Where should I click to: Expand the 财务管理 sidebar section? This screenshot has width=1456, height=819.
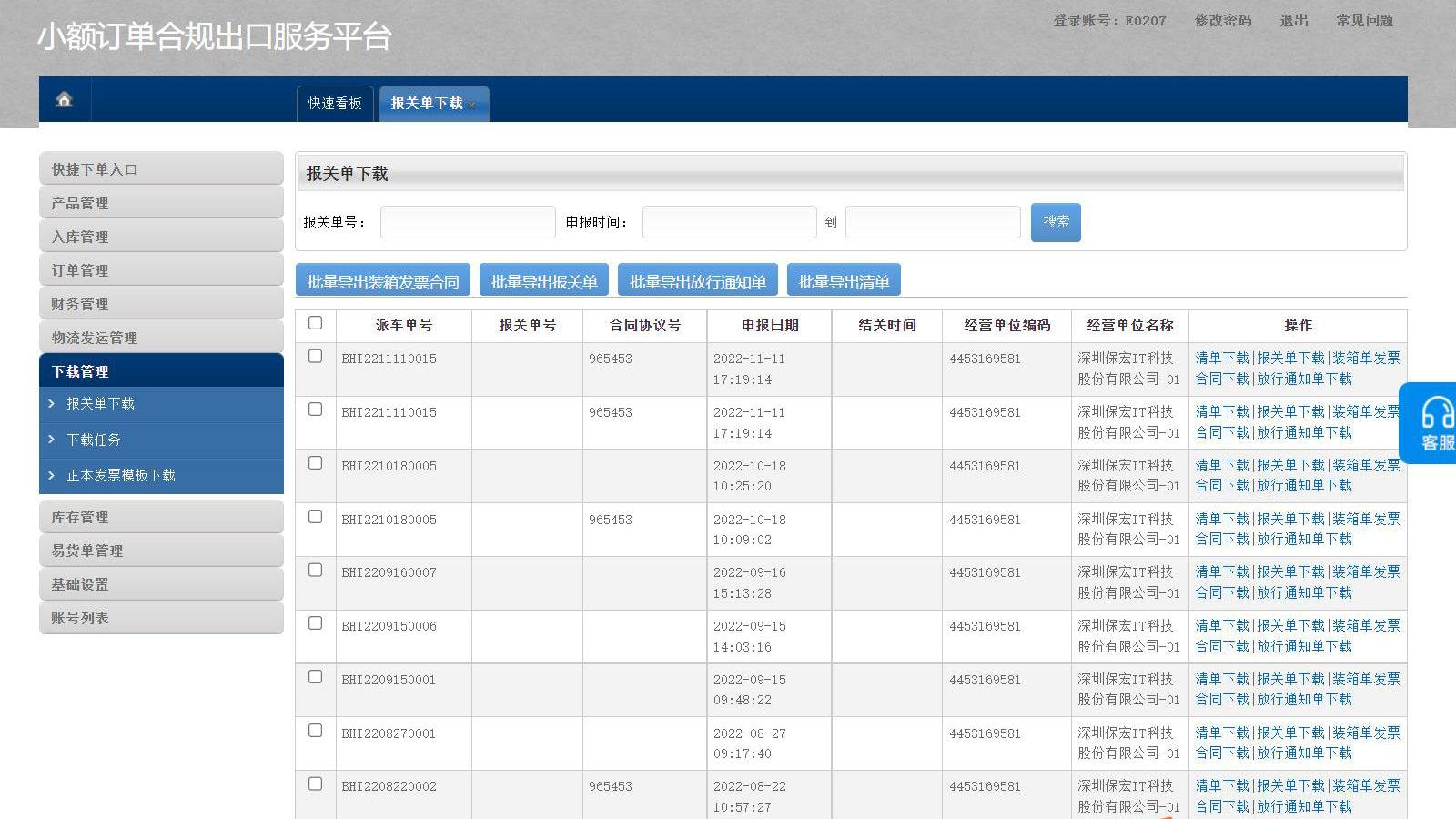click(x=162, y=303)
